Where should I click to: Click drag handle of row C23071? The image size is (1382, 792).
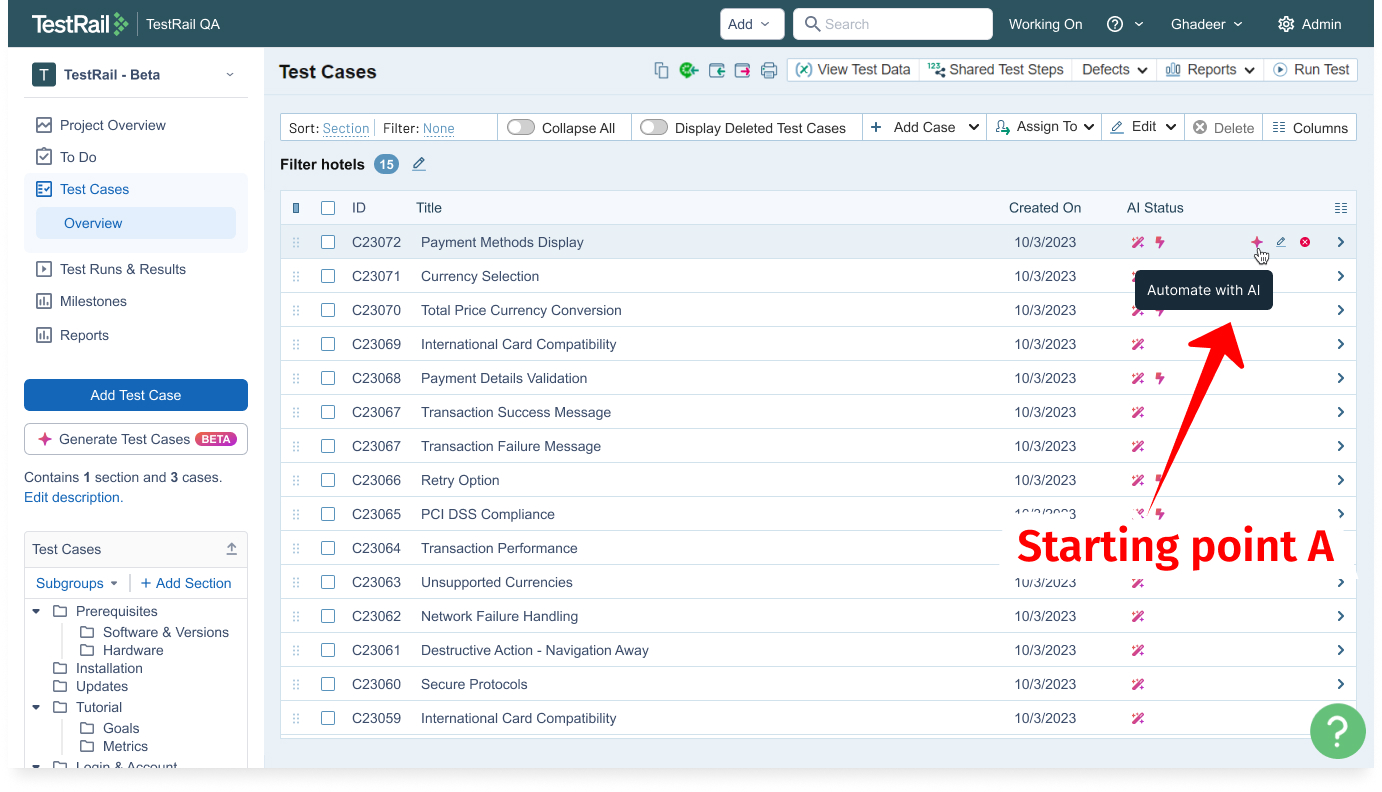[x=296, y=276]
